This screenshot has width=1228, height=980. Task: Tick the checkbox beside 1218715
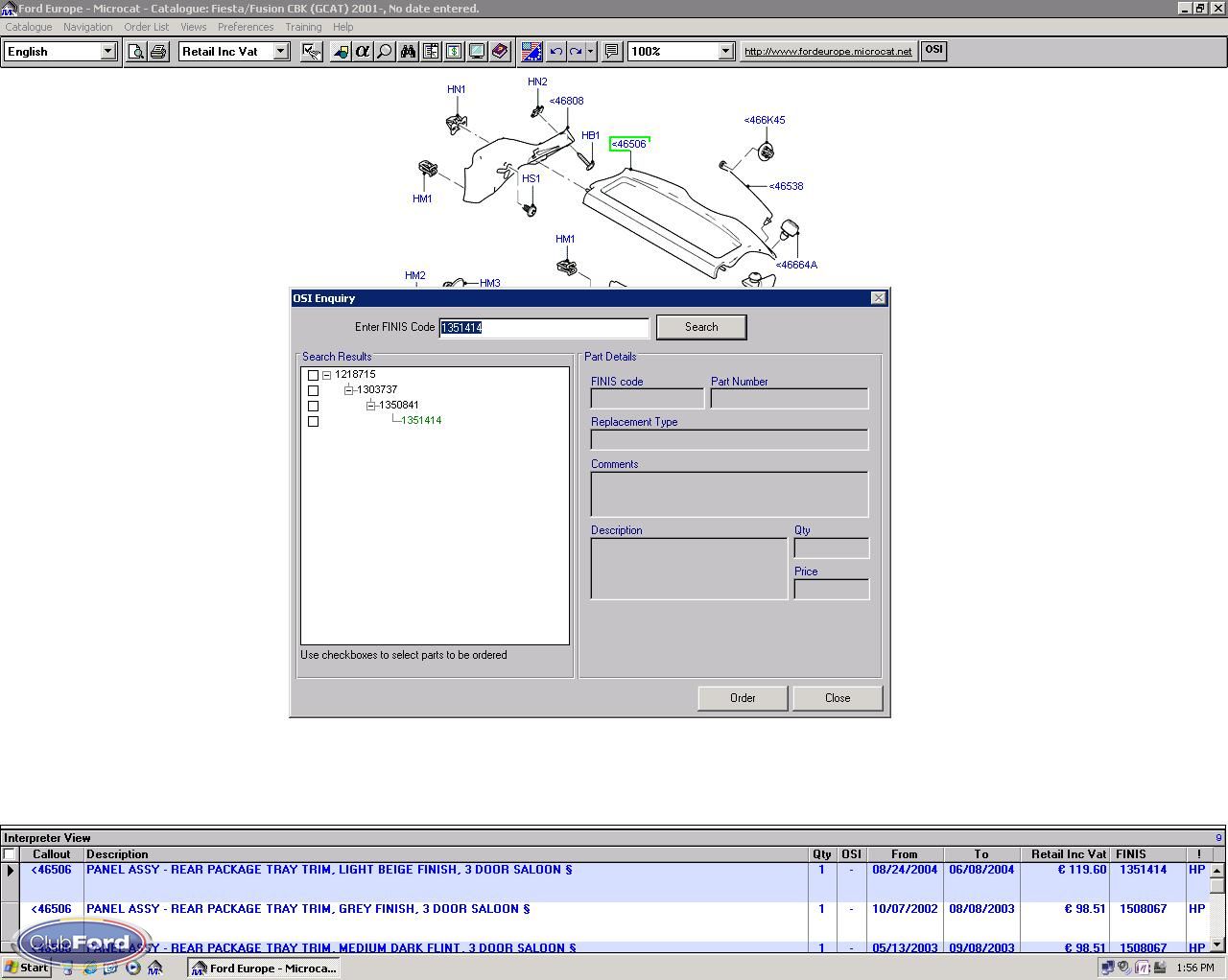click(313, 376)
